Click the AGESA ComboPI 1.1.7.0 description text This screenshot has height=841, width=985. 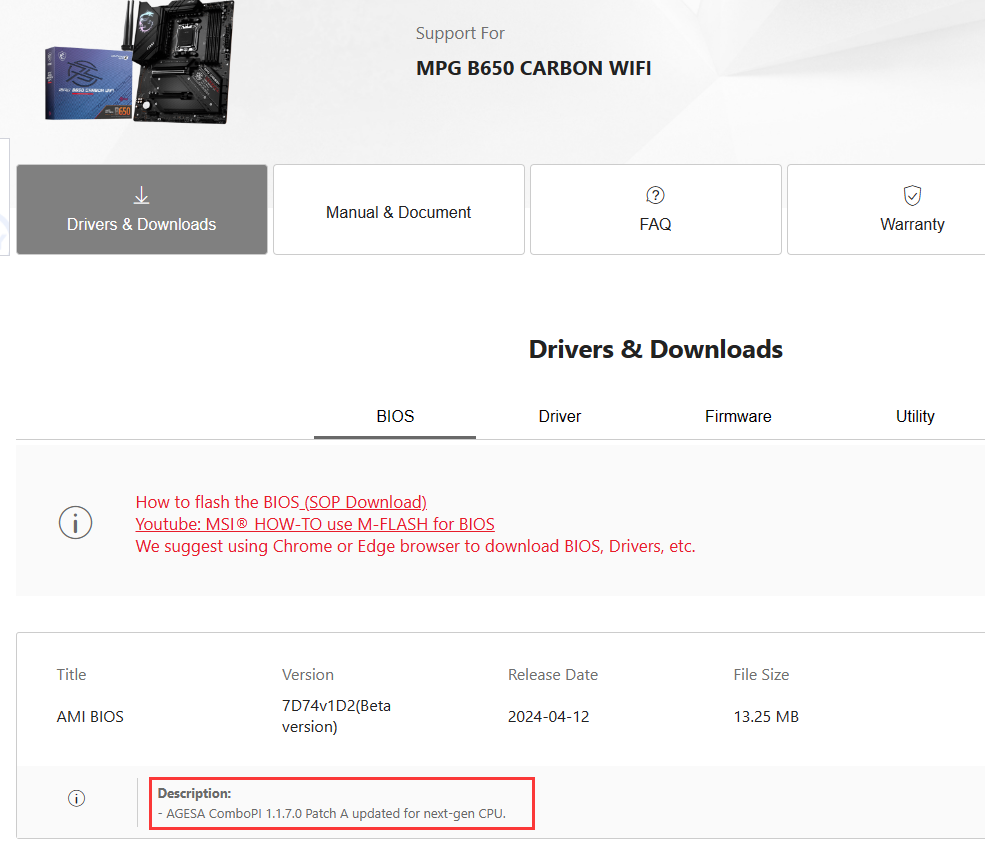point(332,813)
